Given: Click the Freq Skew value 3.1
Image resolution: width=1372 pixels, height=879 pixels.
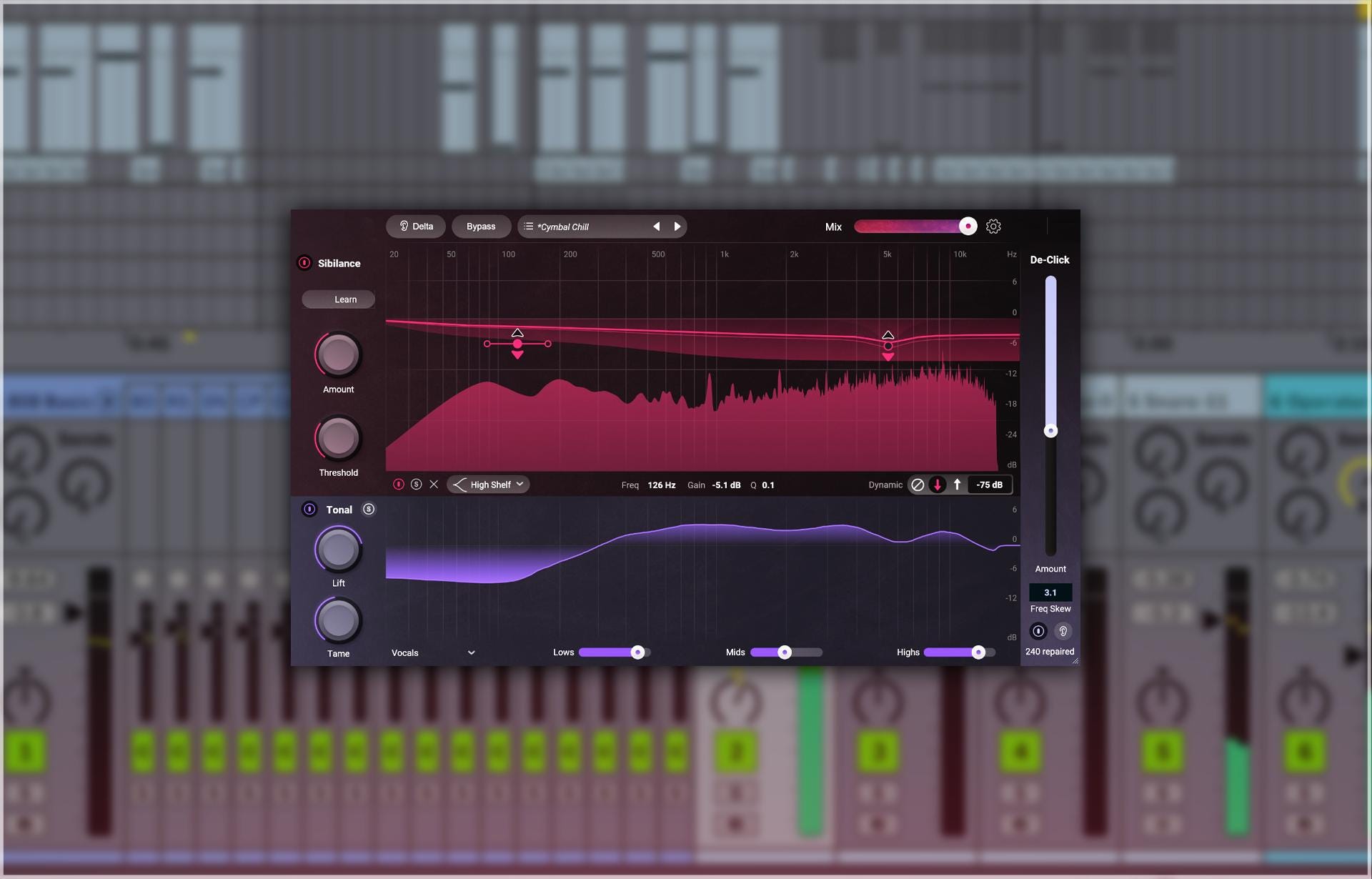Looking at the screenshot, I should 1050,592.
